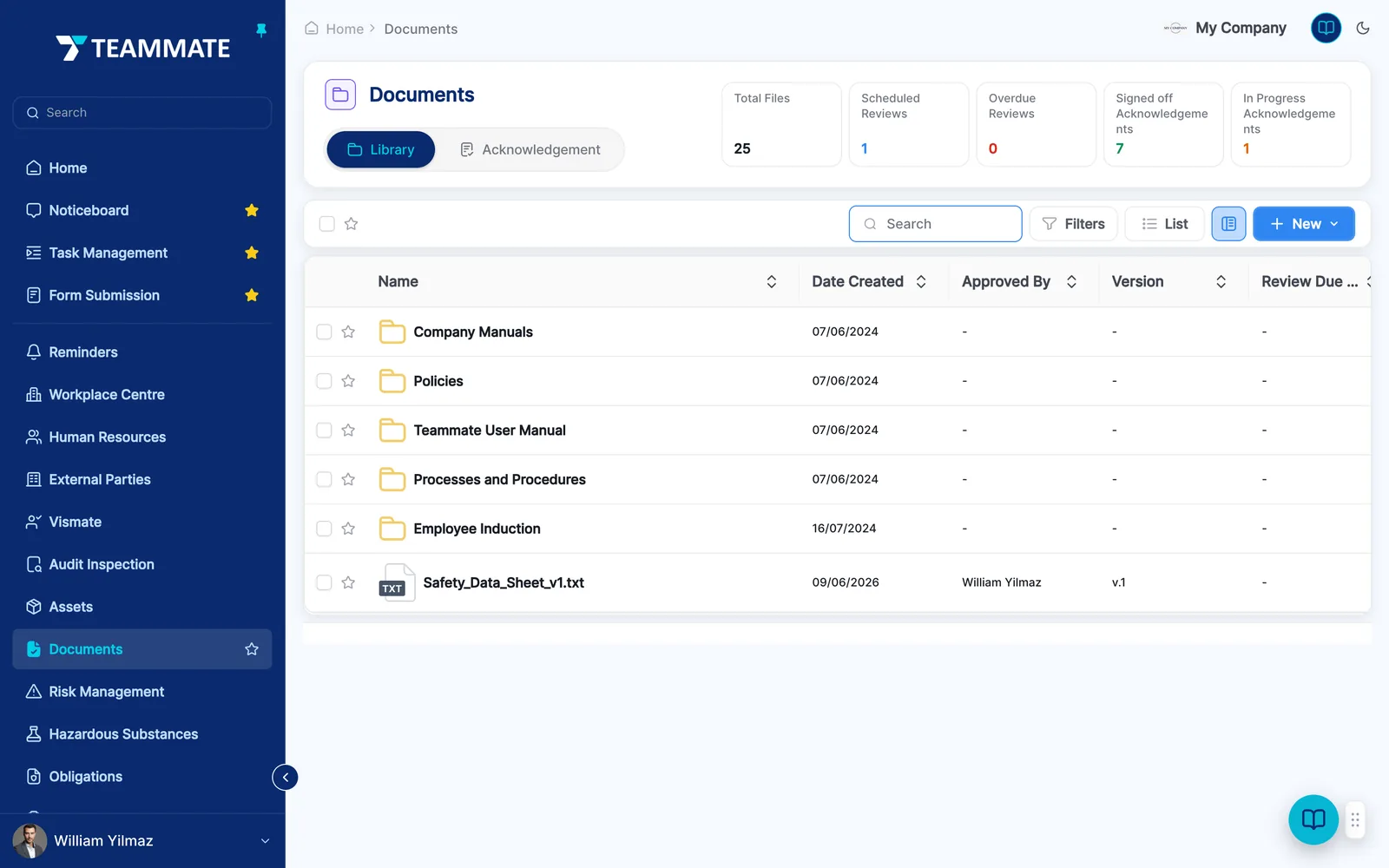Focus the sidebar Search field
Image resolution: width=1389 pixels, height=868 pixels.
click(x=142, y=113)
